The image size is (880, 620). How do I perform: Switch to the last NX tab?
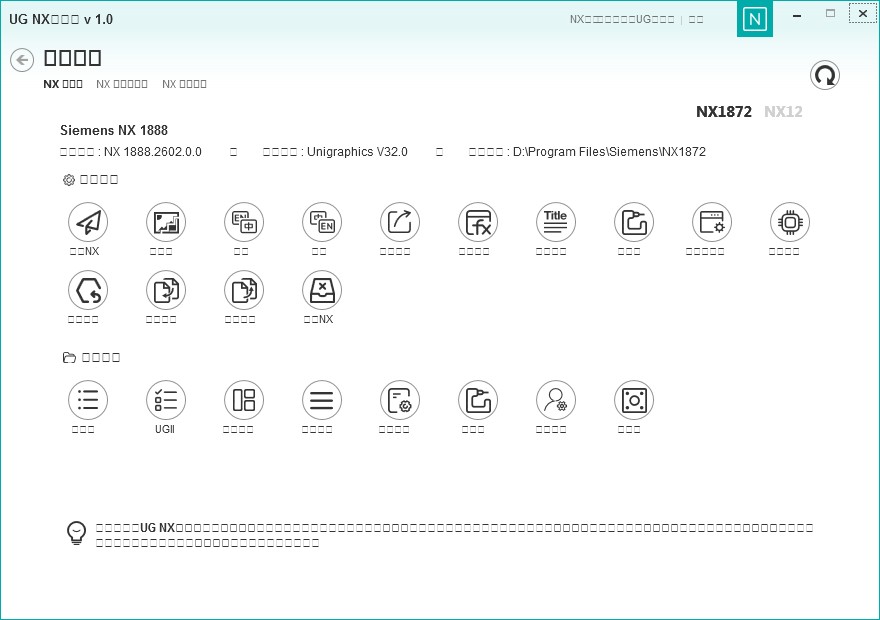184,84
